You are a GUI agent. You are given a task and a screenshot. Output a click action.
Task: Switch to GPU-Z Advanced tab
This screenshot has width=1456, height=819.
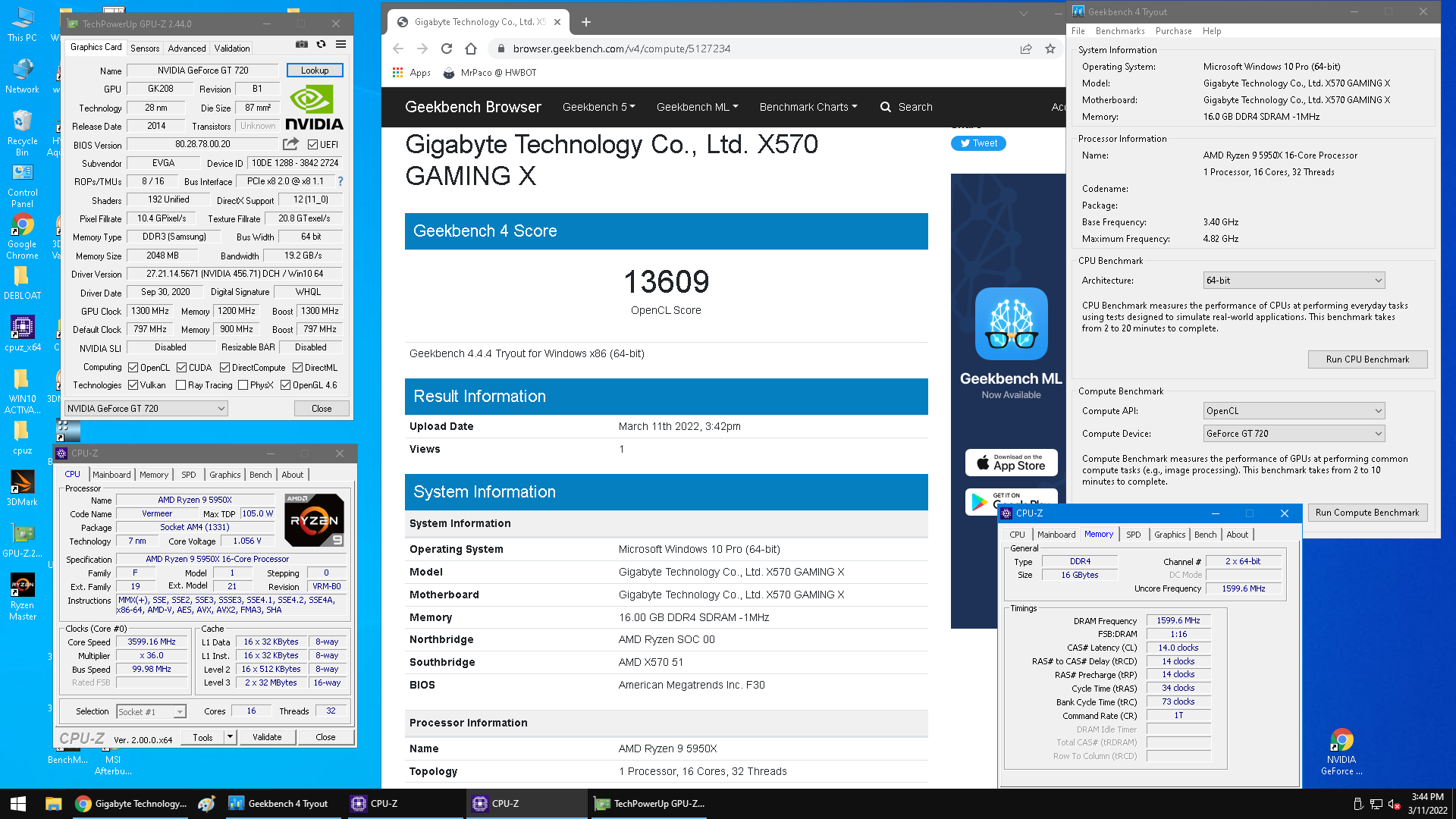[187, 48]
